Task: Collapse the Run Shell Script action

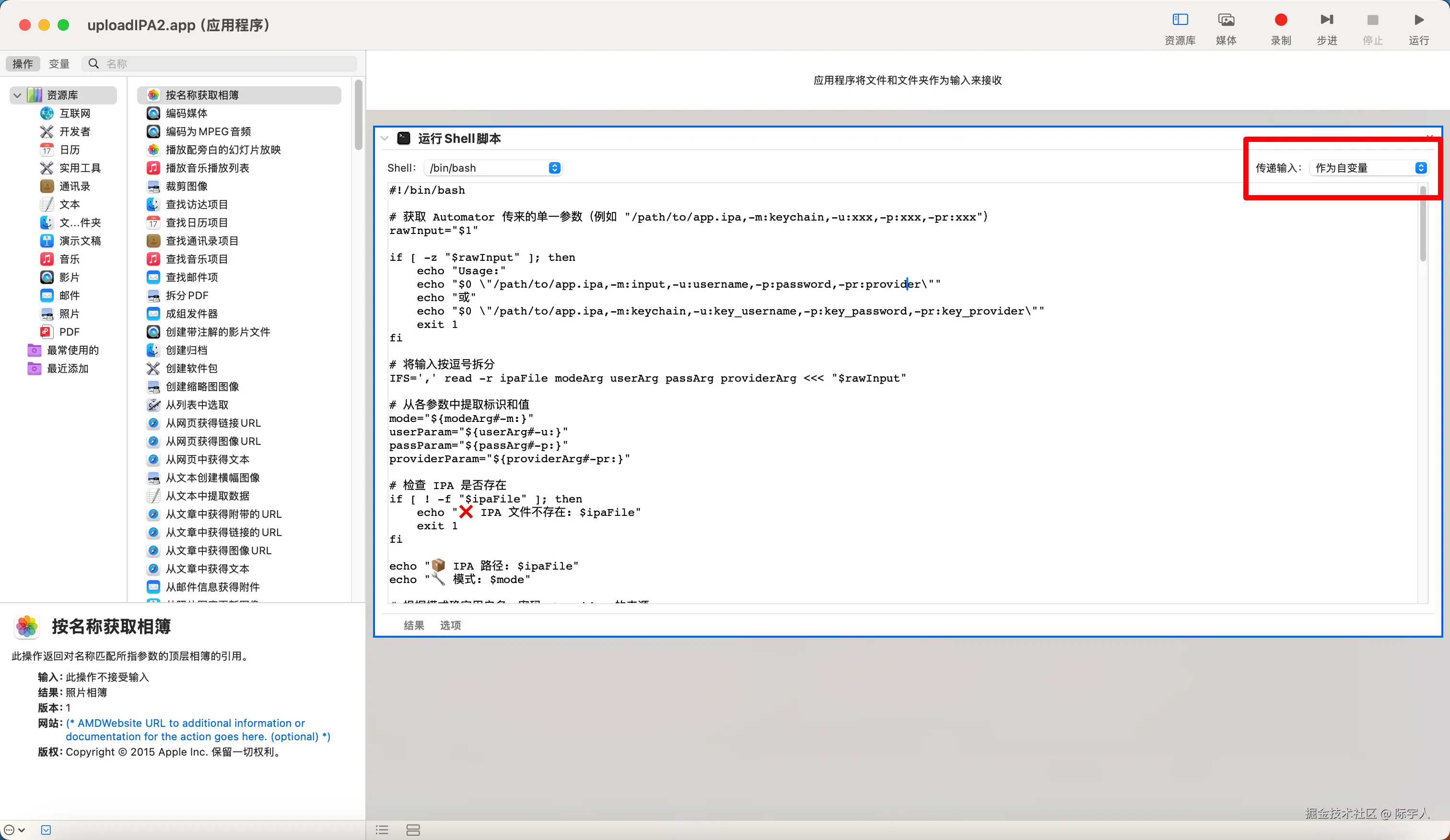Action: tap(385, 139)
